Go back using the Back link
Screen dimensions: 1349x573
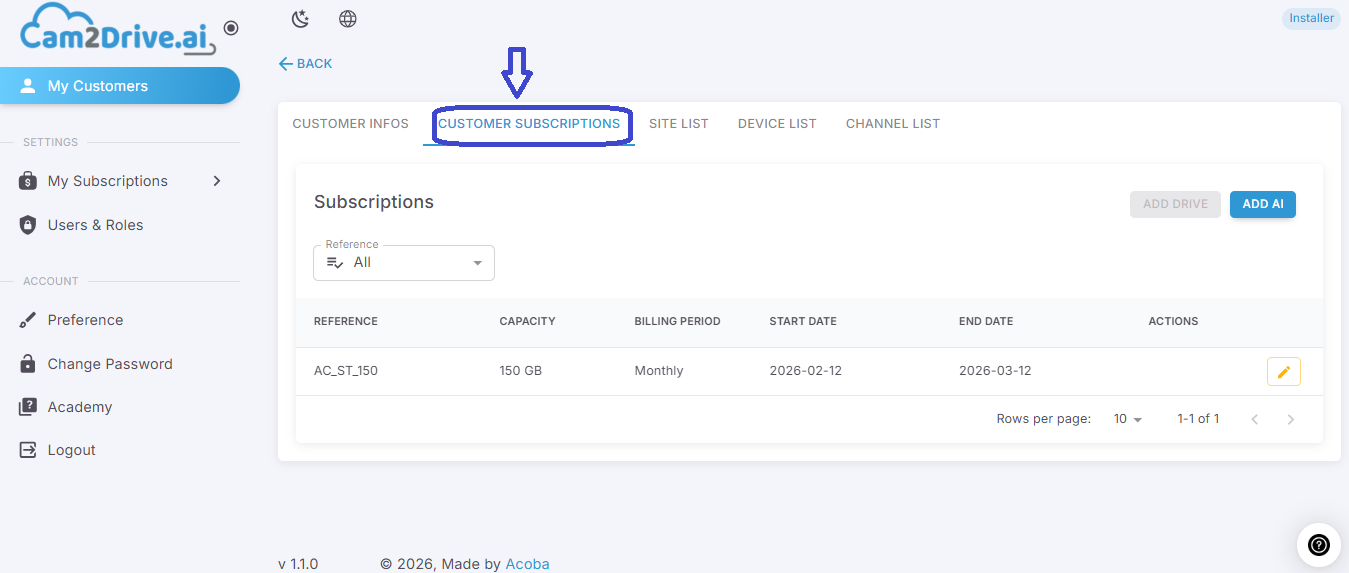point(305,64)
